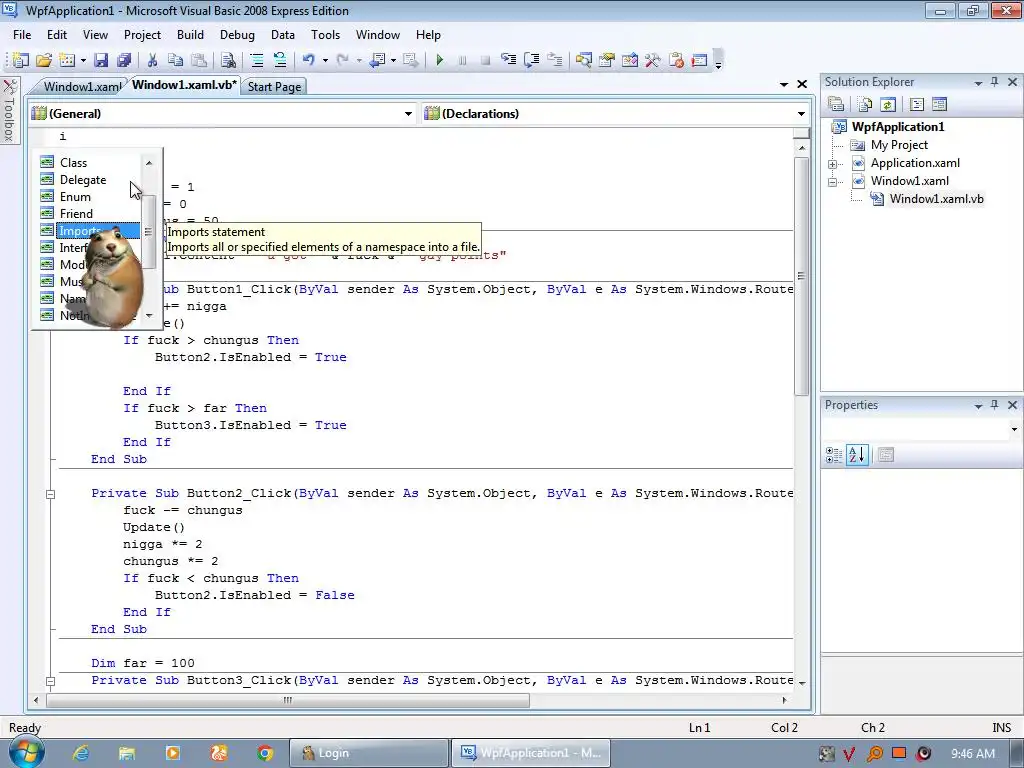
Task: Click Show All Files in Solution Explorer
Action: (x=865, y=104)
